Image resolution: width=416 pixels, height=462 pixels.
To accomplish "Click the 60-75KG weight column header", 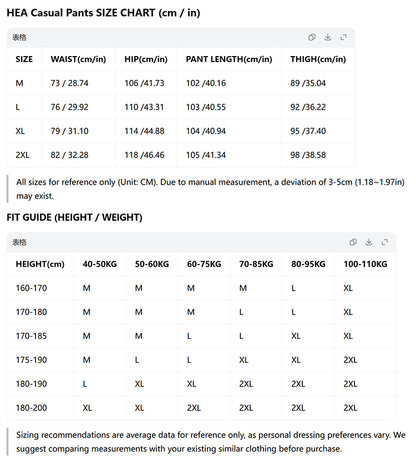I will point(204,264).
